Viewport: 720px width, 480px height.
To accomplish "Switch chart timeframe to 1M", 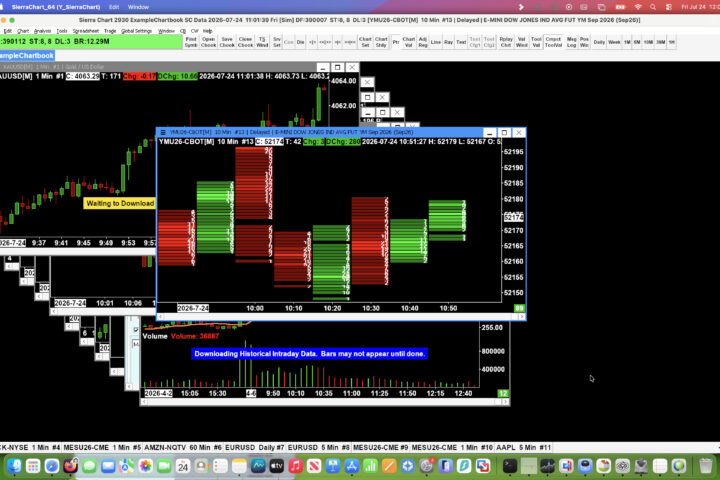I will coord(627,42).
